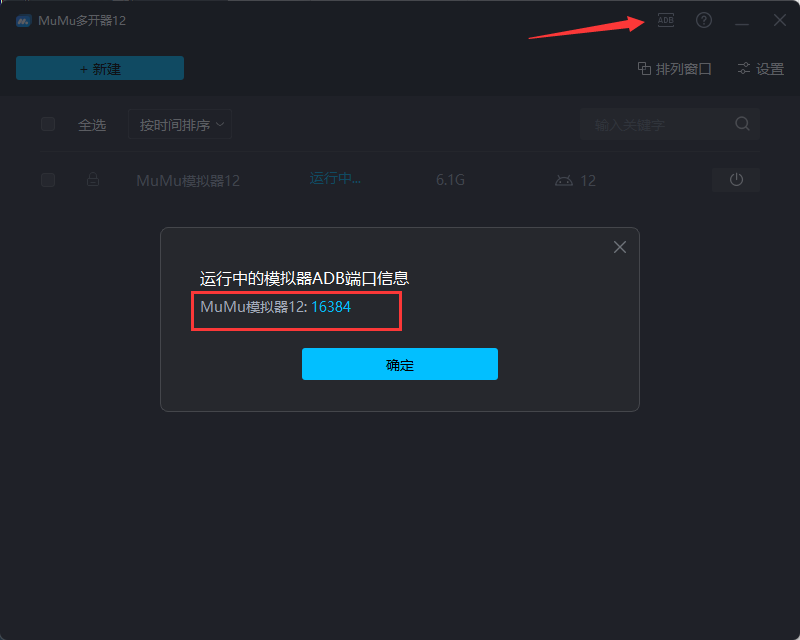Open the help question mark icon
The image size is (800, 640).
pos(704,20)
